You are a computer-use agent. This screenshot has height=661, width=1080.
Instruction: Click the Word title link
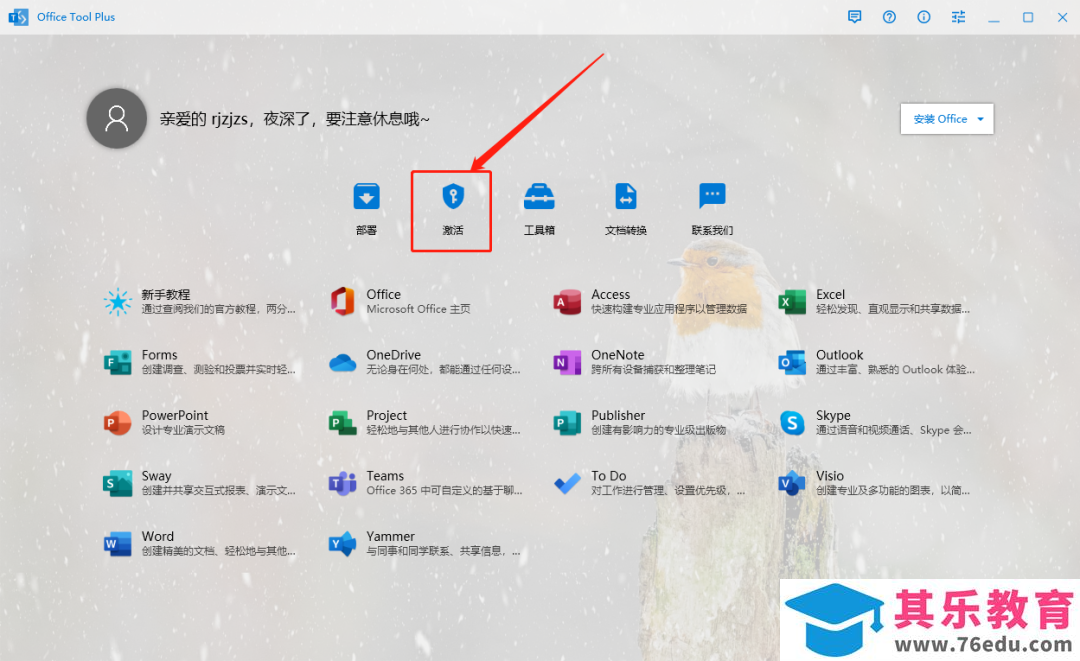[x=158, y=536]
